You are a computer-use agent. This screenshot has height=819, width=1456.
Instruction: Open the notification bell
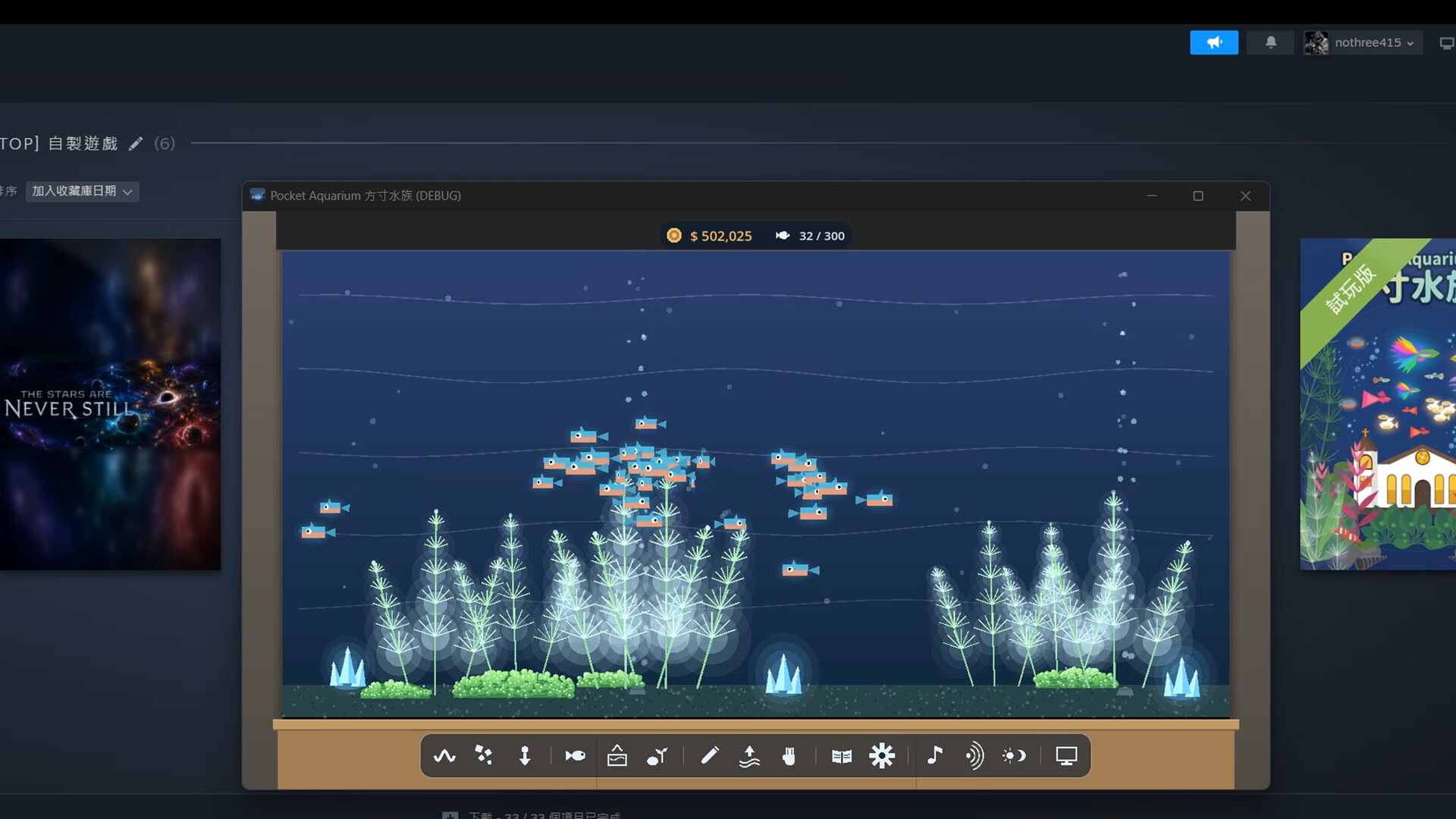tap(1271, 42)
